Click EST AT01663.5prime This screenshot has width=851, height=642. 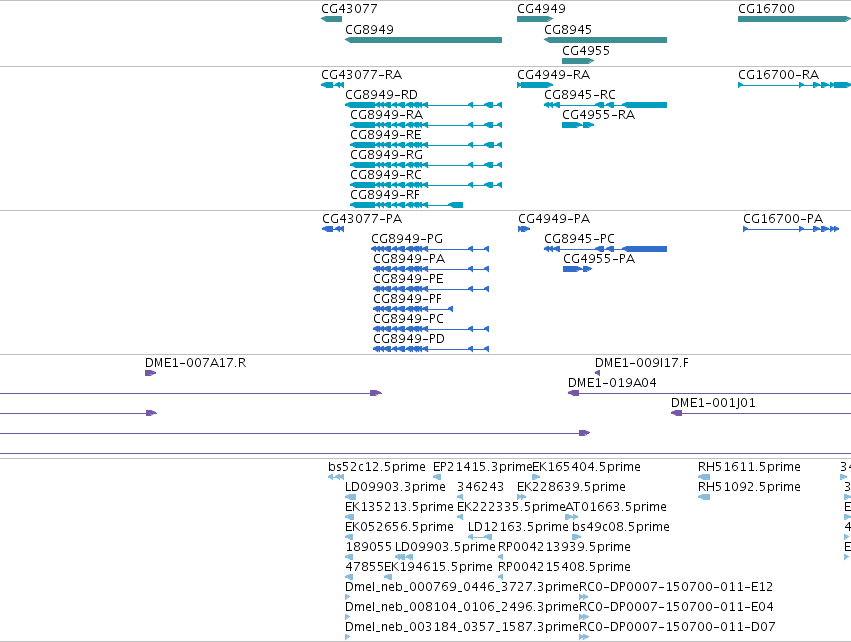(x=571, y=517)
